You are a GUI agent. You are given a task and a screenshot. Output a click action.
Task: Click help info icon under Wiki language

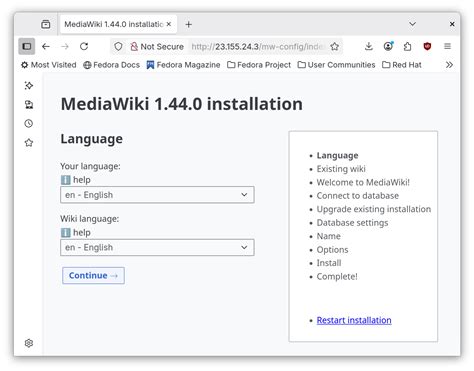66,233
